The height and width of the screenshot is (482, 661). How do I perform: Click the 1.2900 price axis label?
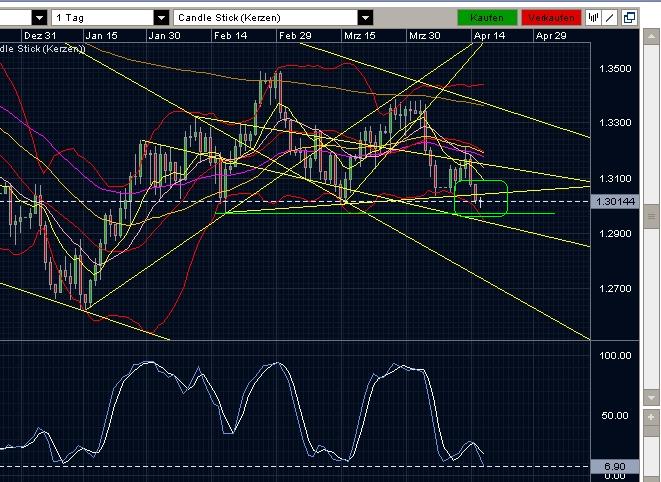click(615, 234)
